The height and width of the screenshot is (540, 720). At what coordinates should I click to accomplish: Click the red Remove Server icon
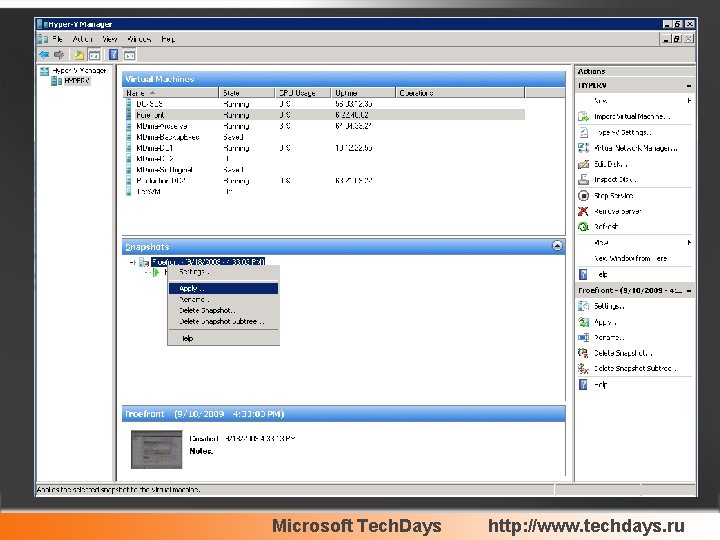coord(583,211)
